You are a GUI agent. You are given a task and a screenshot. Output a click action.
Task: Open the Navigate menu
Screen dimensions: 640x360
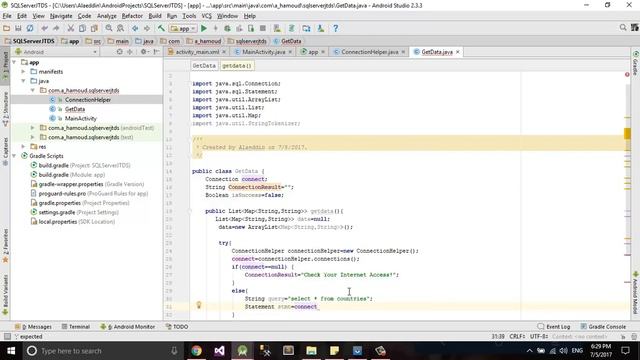61,16
